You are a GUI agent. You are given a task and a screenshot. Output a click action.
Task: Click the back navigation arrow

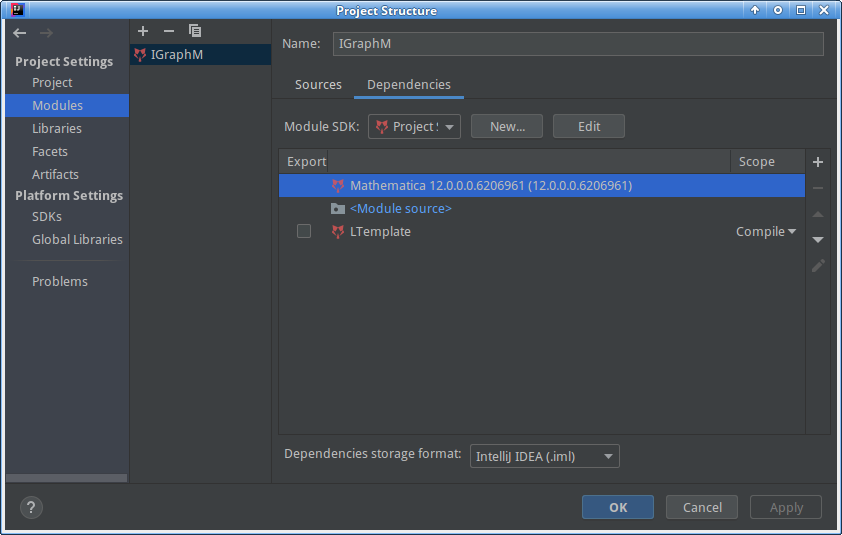coord(20,33)
